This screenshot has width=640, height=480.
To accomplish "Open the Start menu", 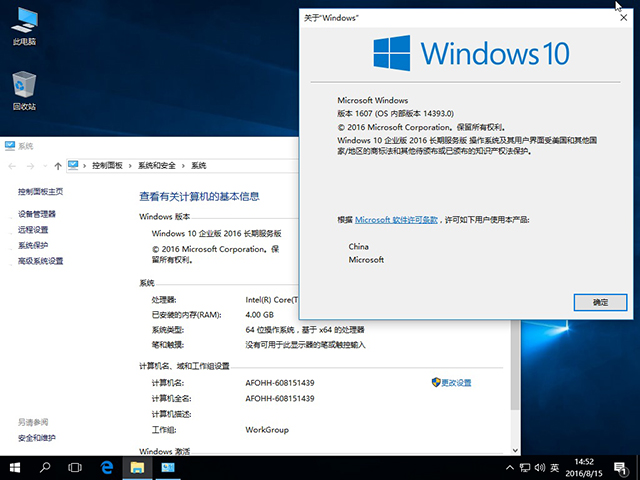I will (x=16, y=467).
